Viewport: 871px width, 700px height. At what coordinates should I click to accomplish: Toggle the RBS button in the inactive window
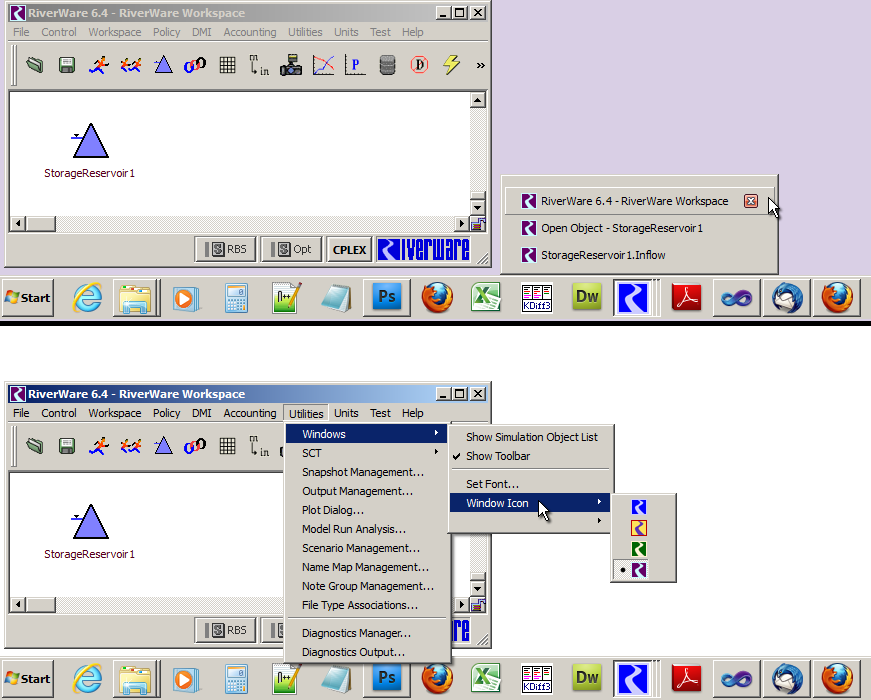click(226, 249)
